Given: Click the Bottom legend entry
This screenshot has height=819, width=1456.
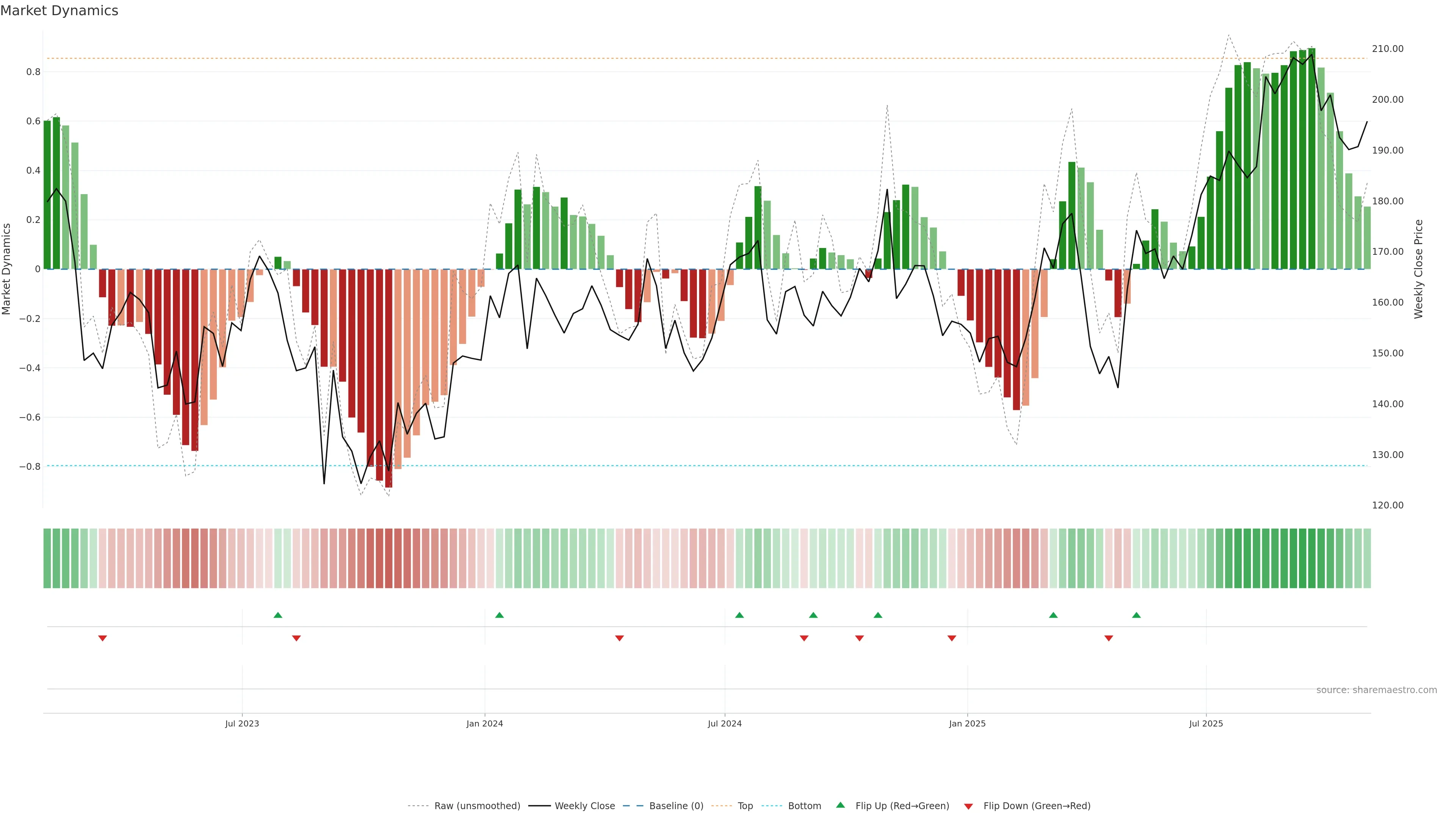Looking at the screenshot, I should pyautogui.click(x=804, y=806).
